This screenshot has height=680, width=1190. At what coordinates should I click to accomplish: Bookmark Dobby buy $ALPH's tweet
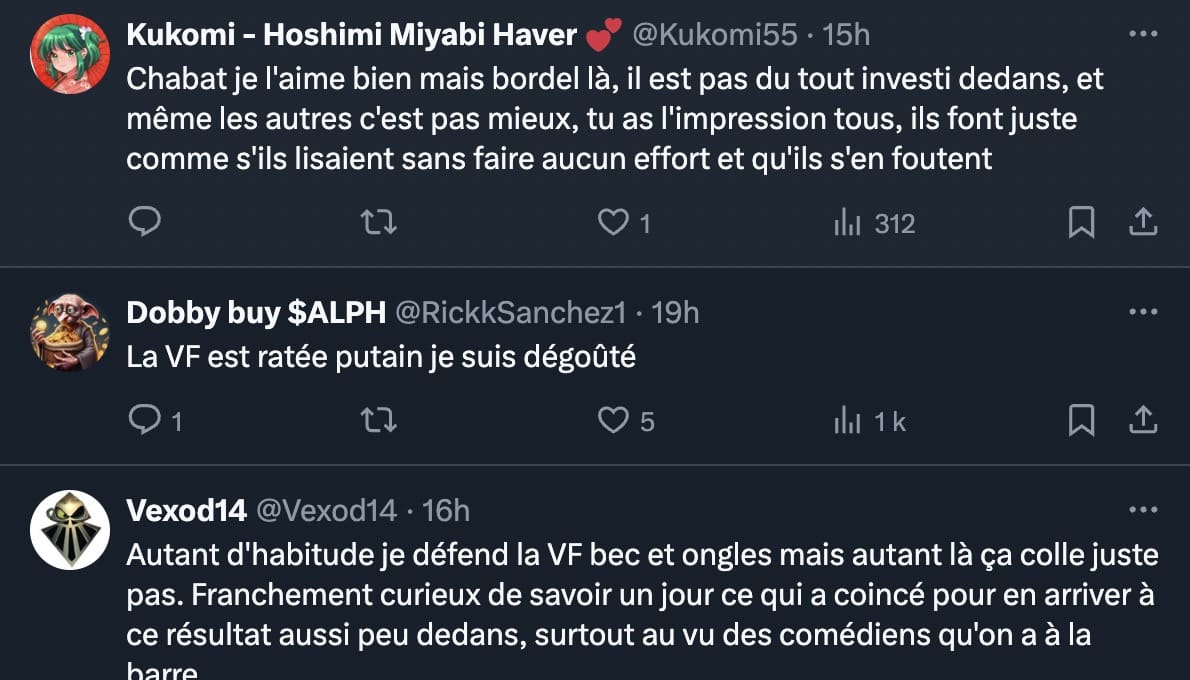coord(1081,421)
